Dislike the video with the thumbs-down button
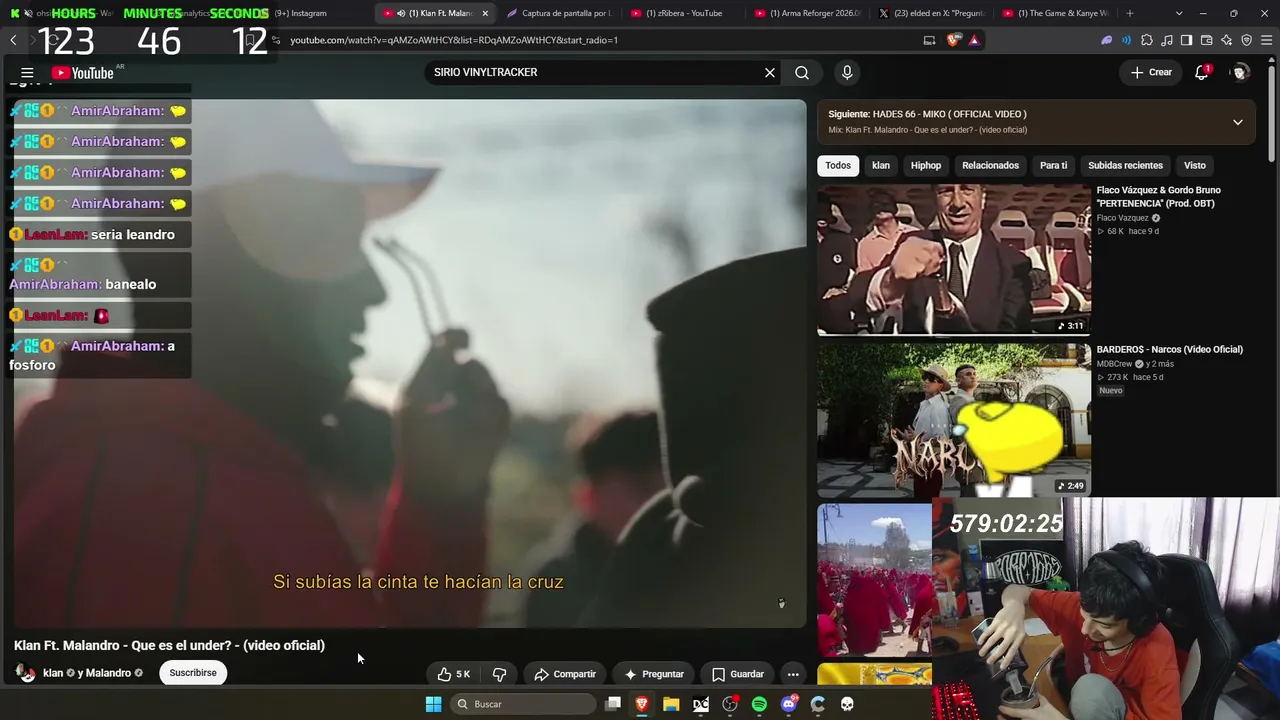The height and width of the screenshot is (720, 1280). pyautogui.click(x=500, y=674)
